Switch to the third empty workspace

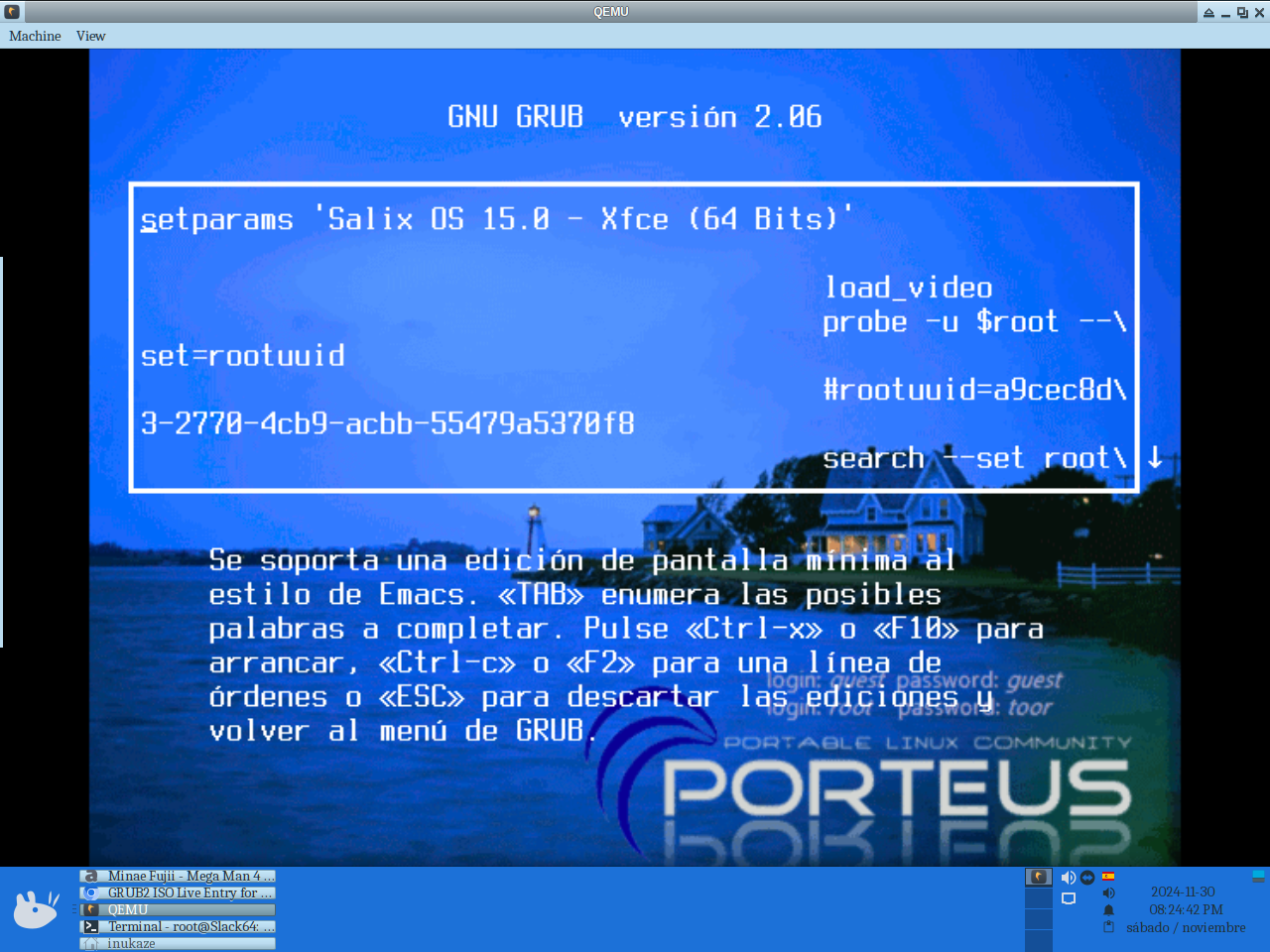(x=1039, y=918)
